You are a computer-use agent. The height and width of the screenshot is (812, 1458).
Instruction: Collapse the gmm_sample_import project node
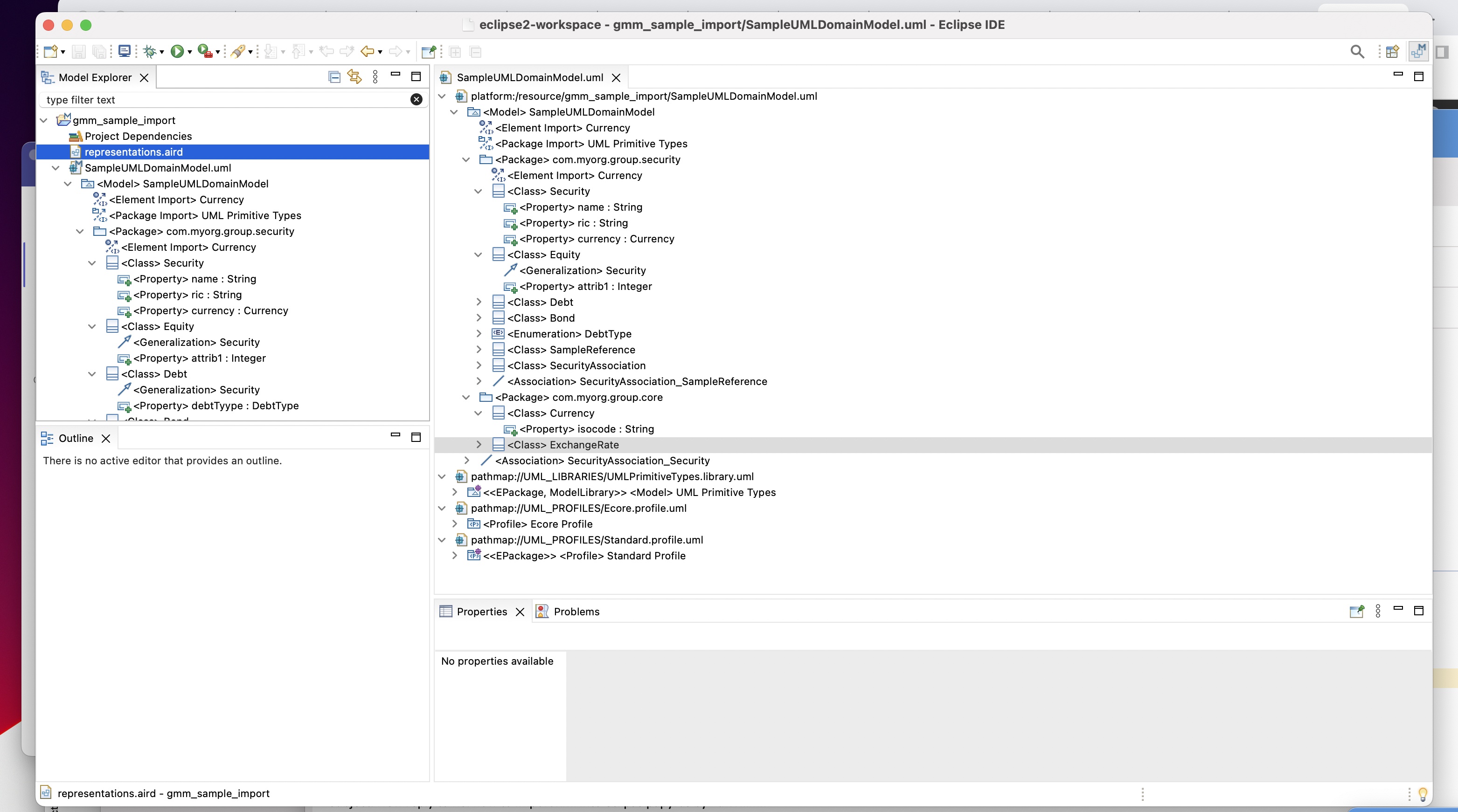[43, 120]
